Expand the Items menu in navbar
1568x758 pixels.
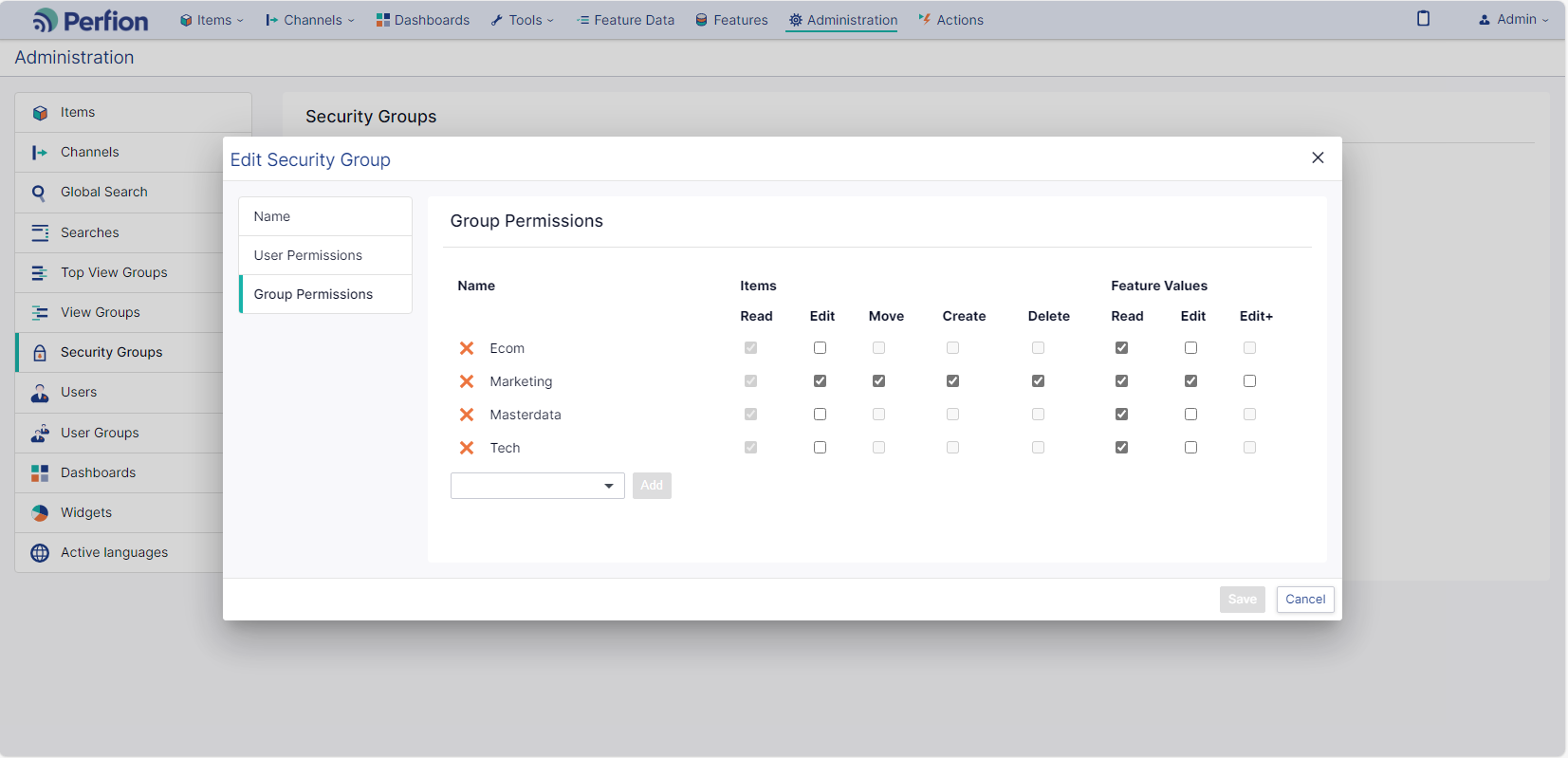[x=212, y=20]
